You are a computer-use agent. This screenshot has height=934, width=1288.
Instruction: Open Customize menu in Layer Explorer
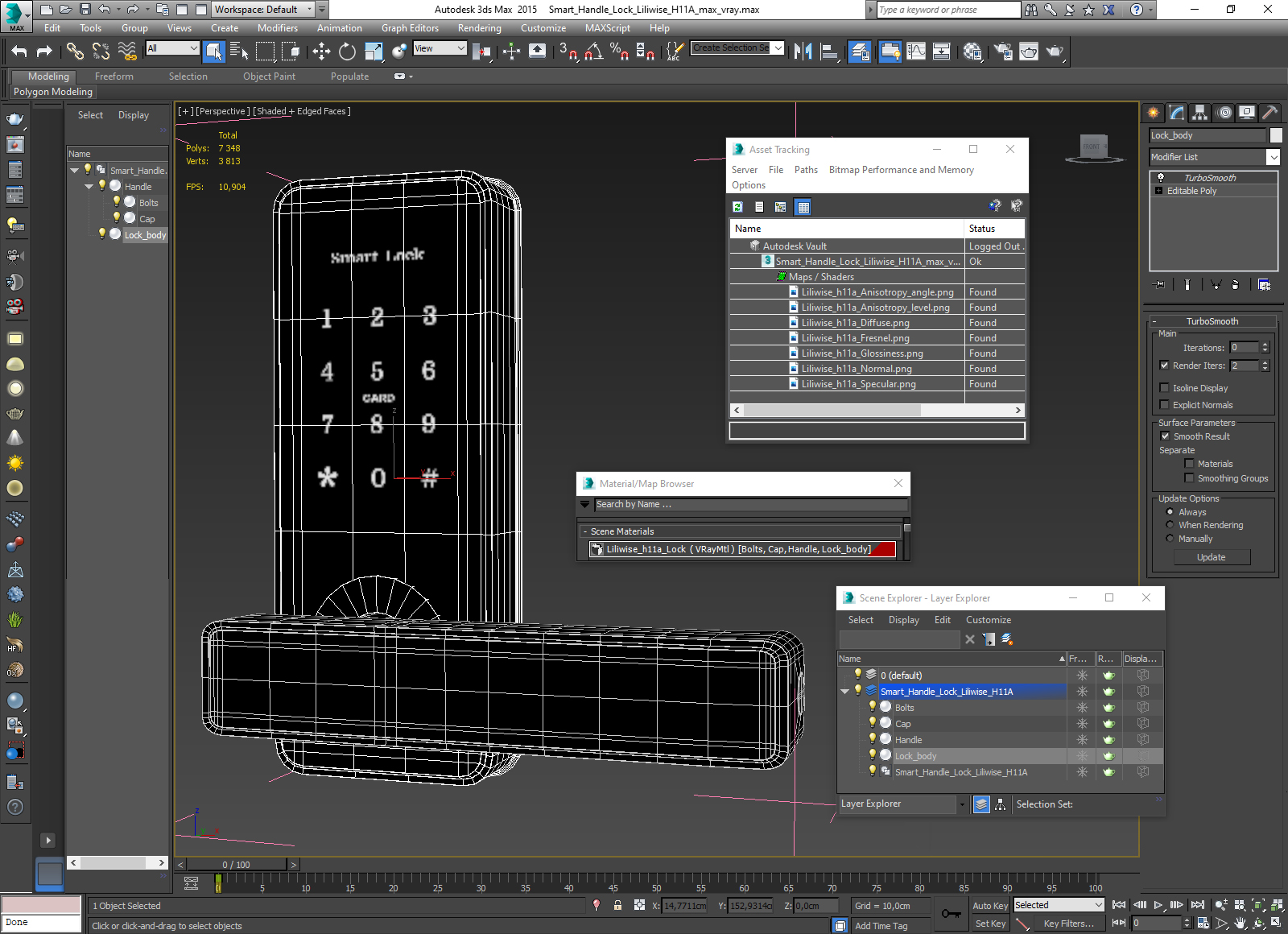(989, 620)
